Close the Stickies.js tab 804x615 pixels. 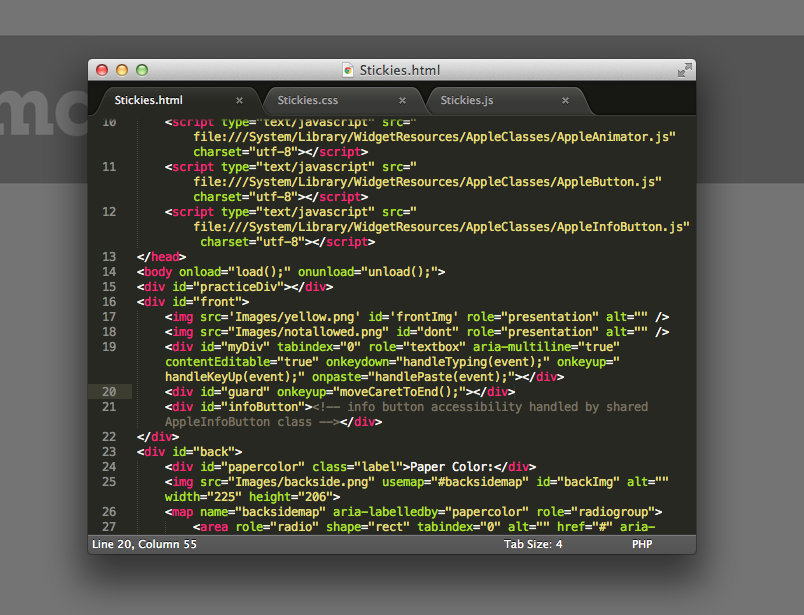pos(565,101)
